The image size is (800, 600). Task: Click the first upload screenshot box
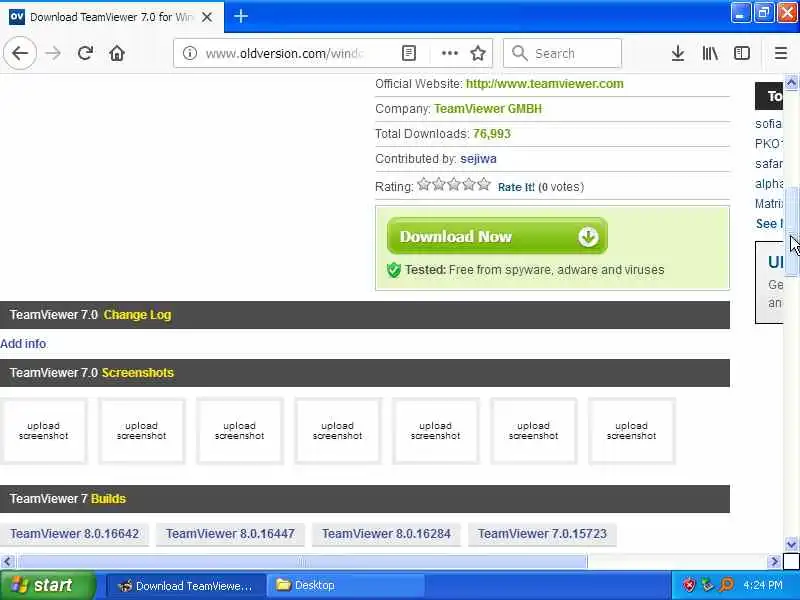(43, 431)
